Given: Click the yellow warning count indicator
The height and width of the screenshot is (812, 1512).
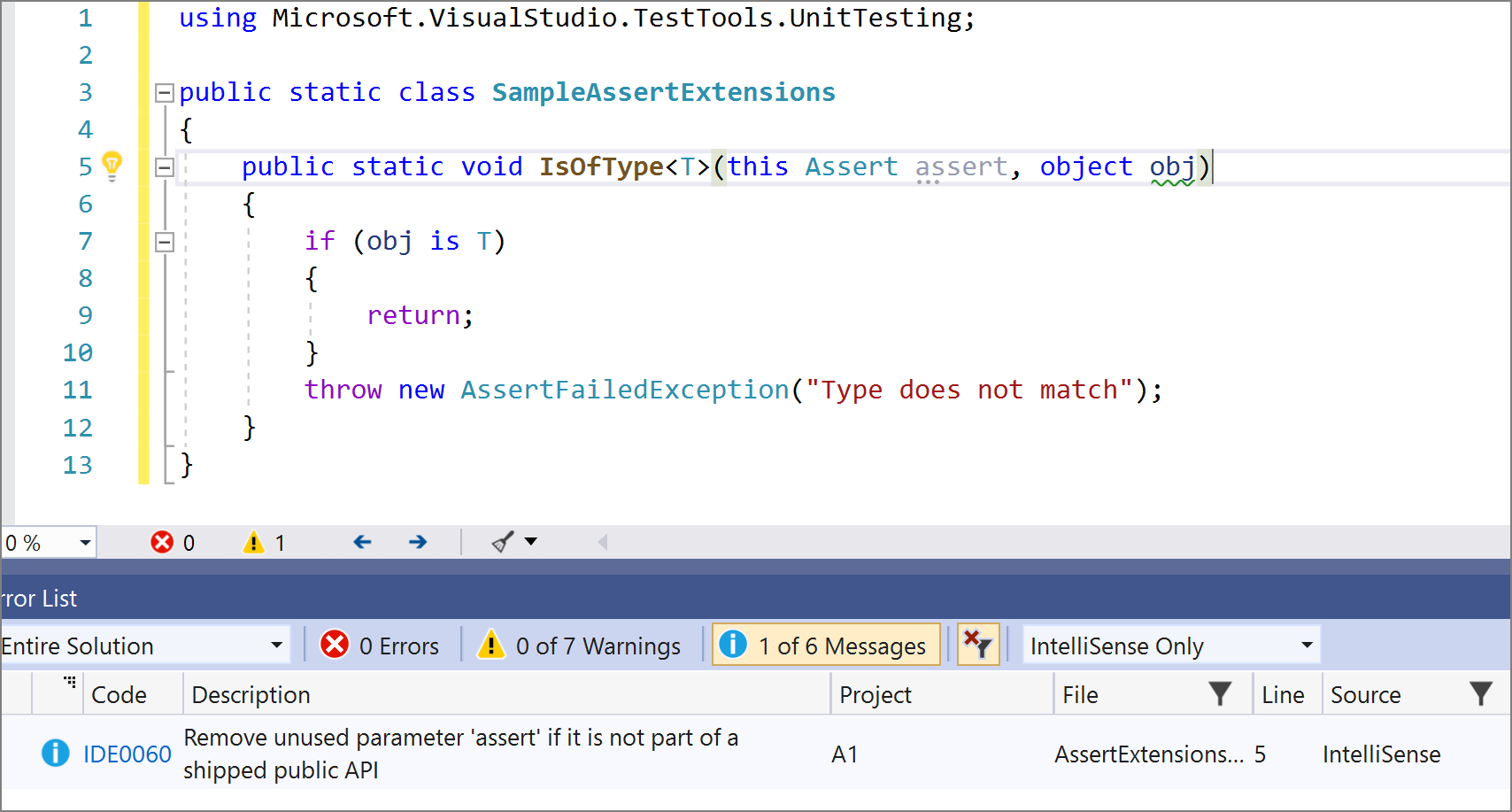Looking at the screenshot, I should [x=264, y=542].
